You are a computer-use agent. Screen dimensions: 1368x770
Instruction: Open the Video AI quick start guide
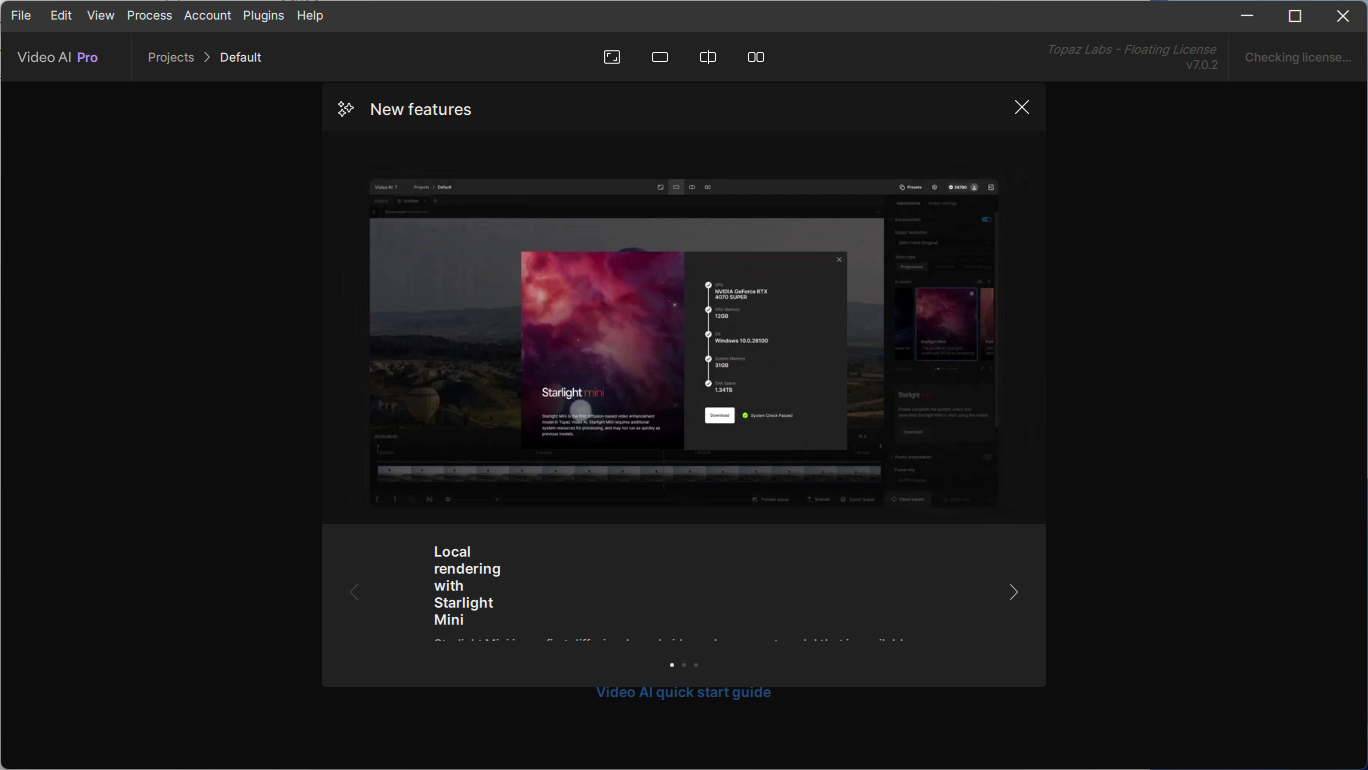point(684,692)
